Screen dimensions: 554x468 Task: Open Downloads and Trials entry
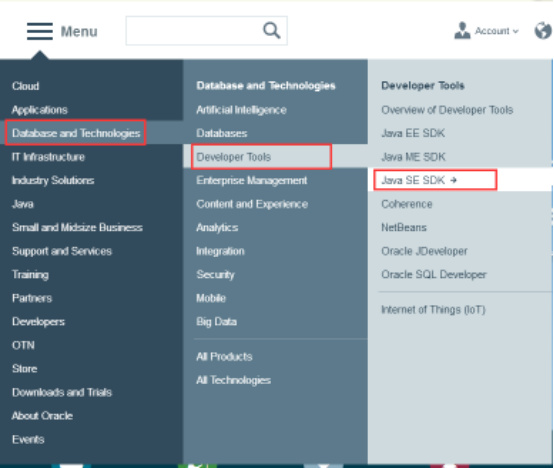[x=62, y=392]
